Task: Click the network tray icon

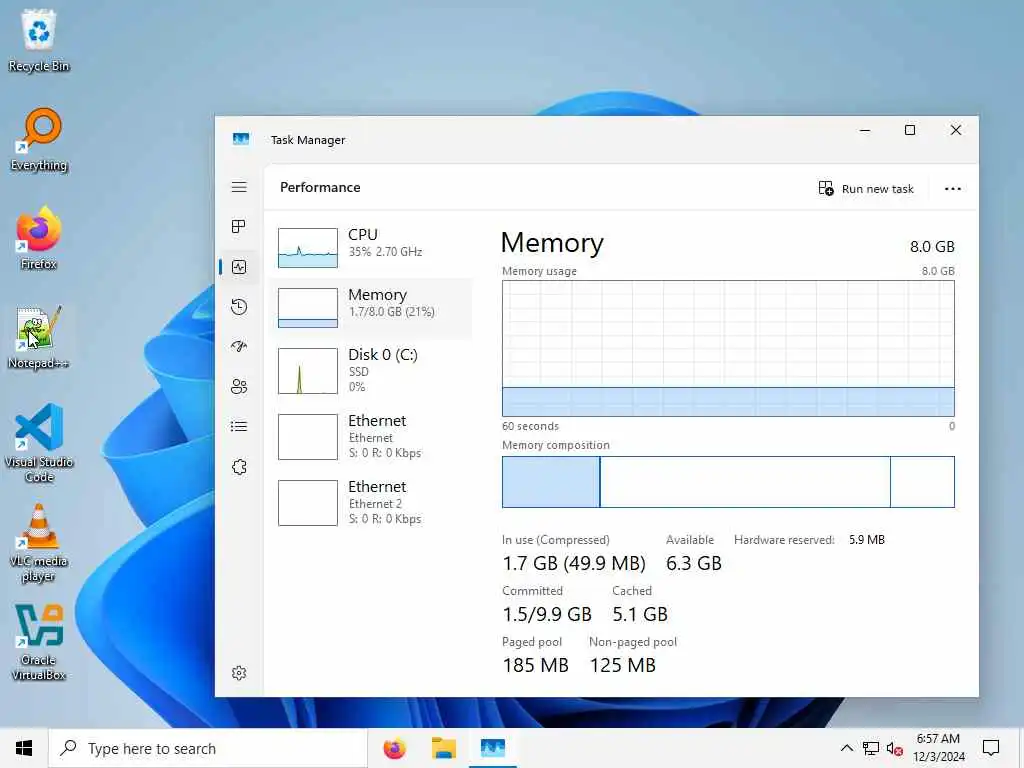Action: [871, 748]
